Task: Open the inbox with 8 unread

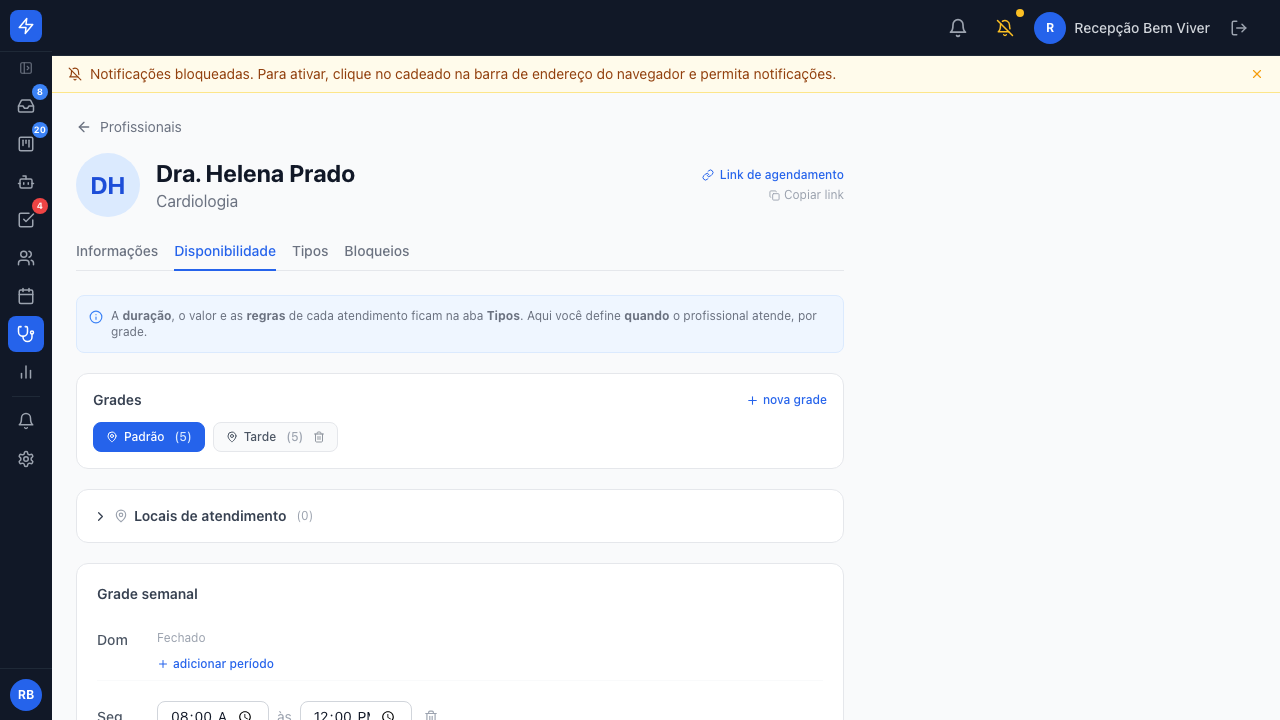Action: click(x=26, y=106)
